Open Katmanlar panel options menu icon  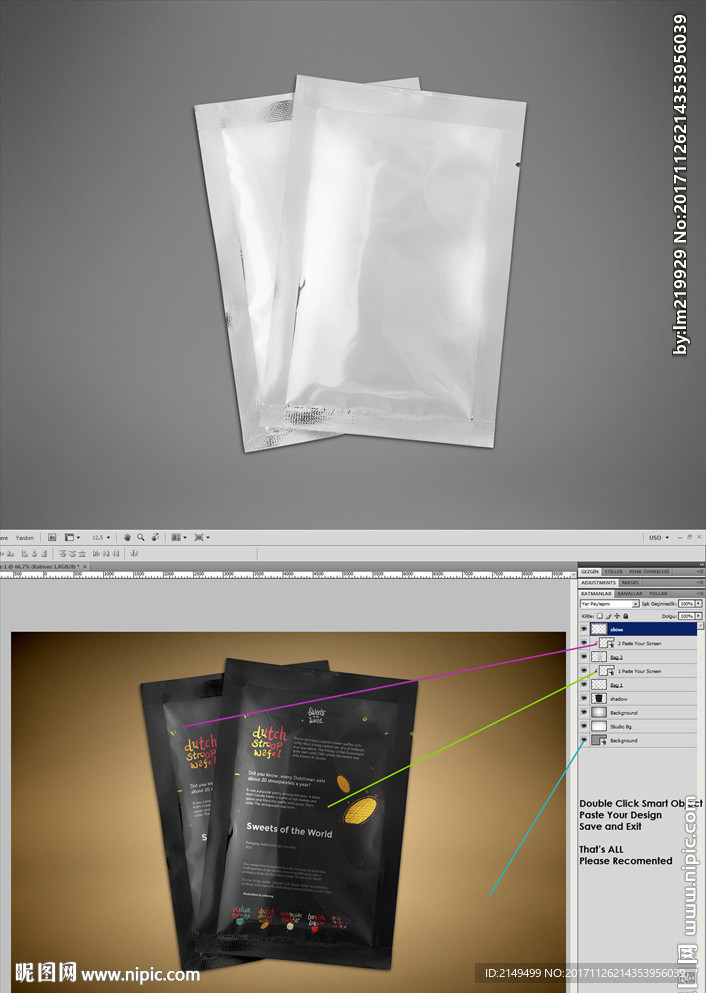700,593
